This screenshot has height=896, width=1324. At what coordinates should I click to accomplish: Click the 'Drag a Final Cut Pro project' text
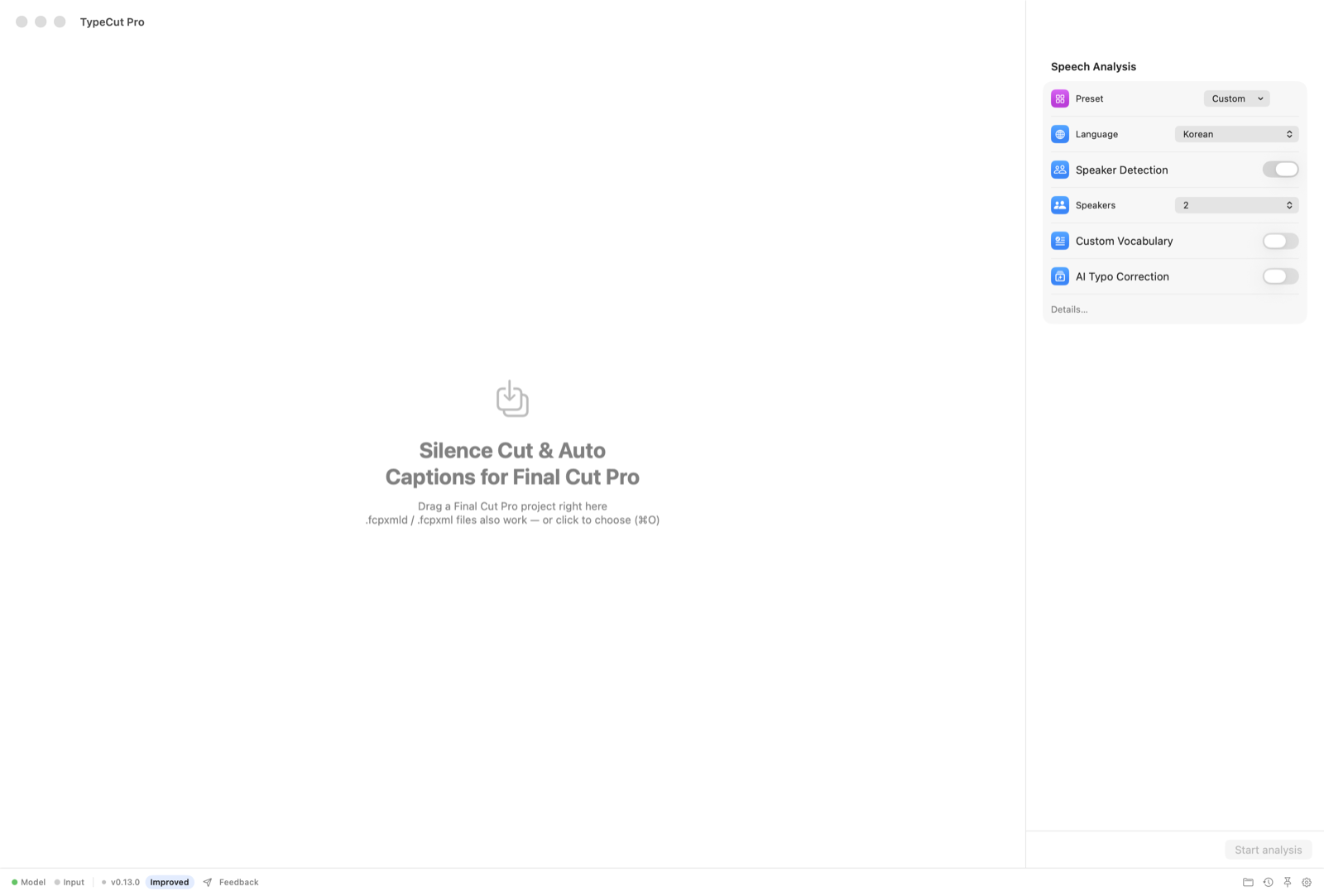512,506
